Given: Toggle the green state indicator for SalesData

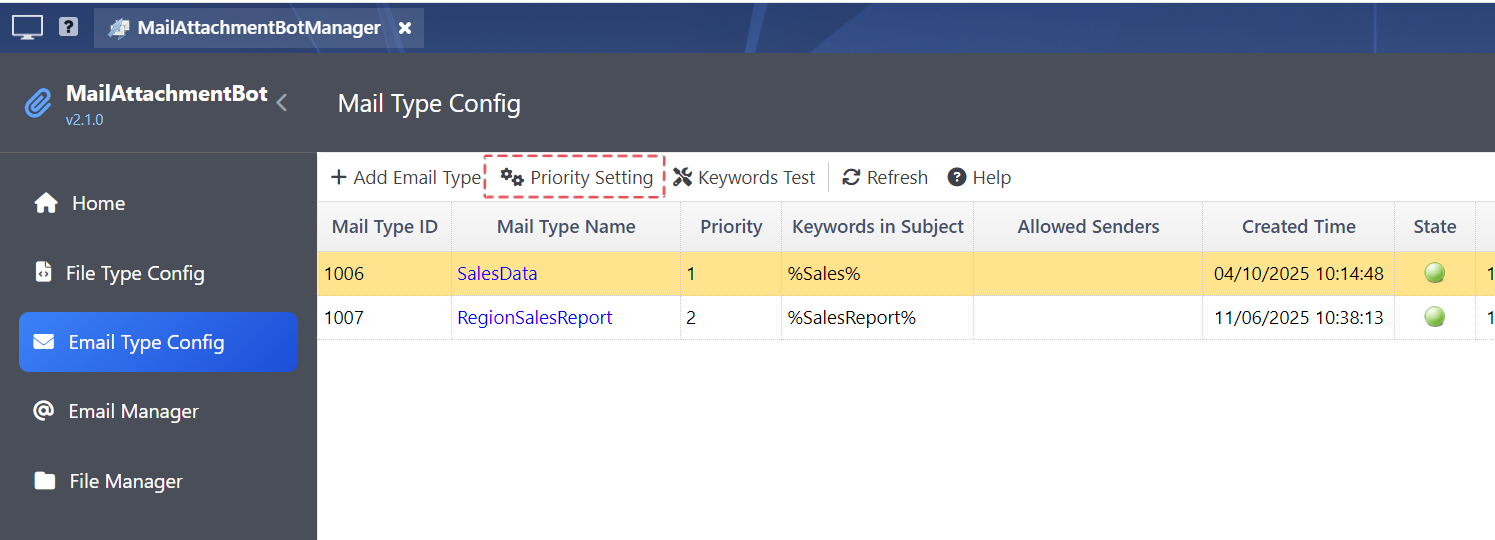Looking at the screenshot, I should 1434,273.
